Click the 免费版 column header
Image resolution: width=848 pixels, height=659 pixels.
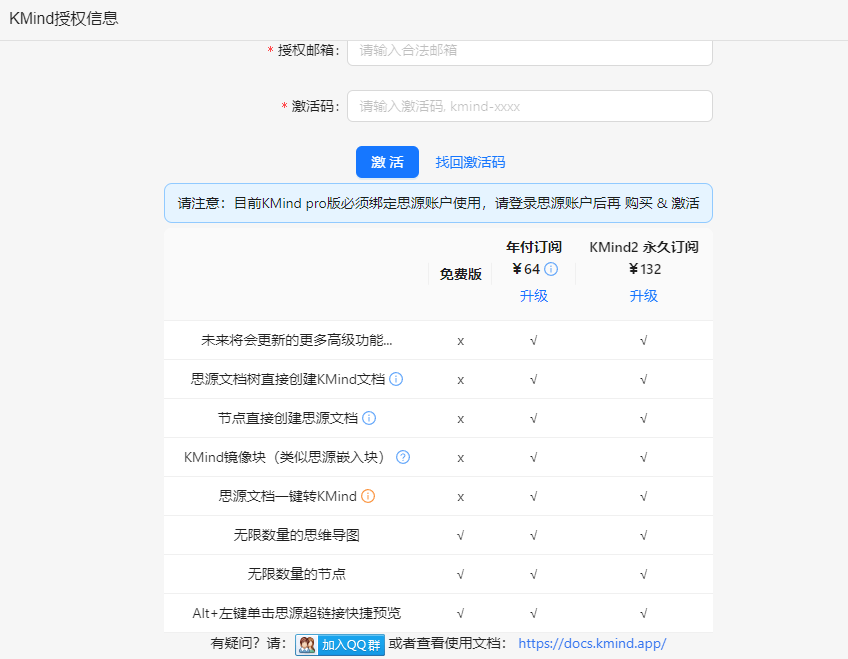[460, 274]
